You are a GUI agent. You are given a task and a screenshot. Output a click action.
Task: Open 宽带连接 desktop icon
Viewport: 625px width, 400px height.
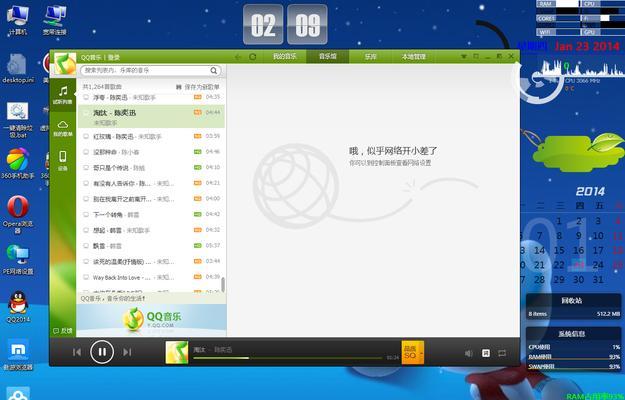coord(55,20)
